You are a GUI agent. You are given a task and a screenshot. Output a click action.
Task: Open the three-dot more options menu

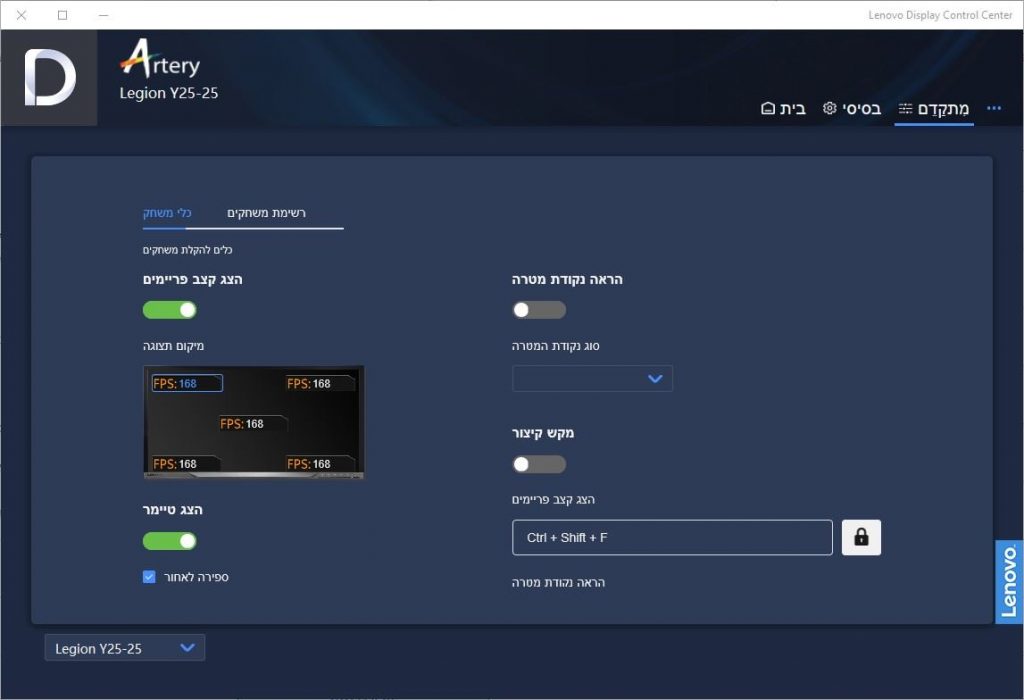point(994,108)
